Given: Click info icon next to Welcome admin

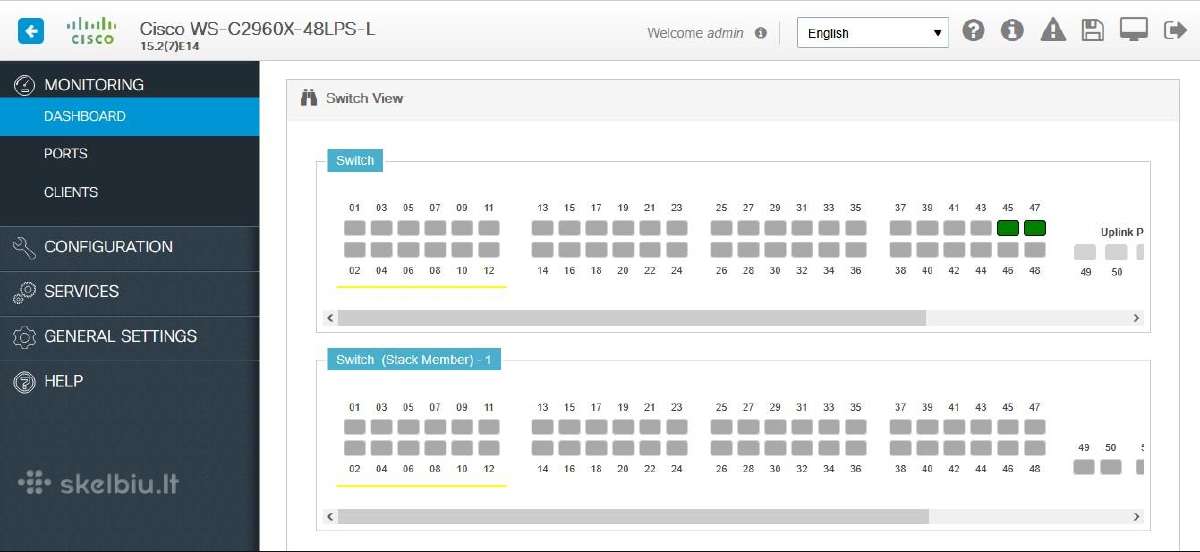Looking at the screenshot, I should click(x=760, y=33).
